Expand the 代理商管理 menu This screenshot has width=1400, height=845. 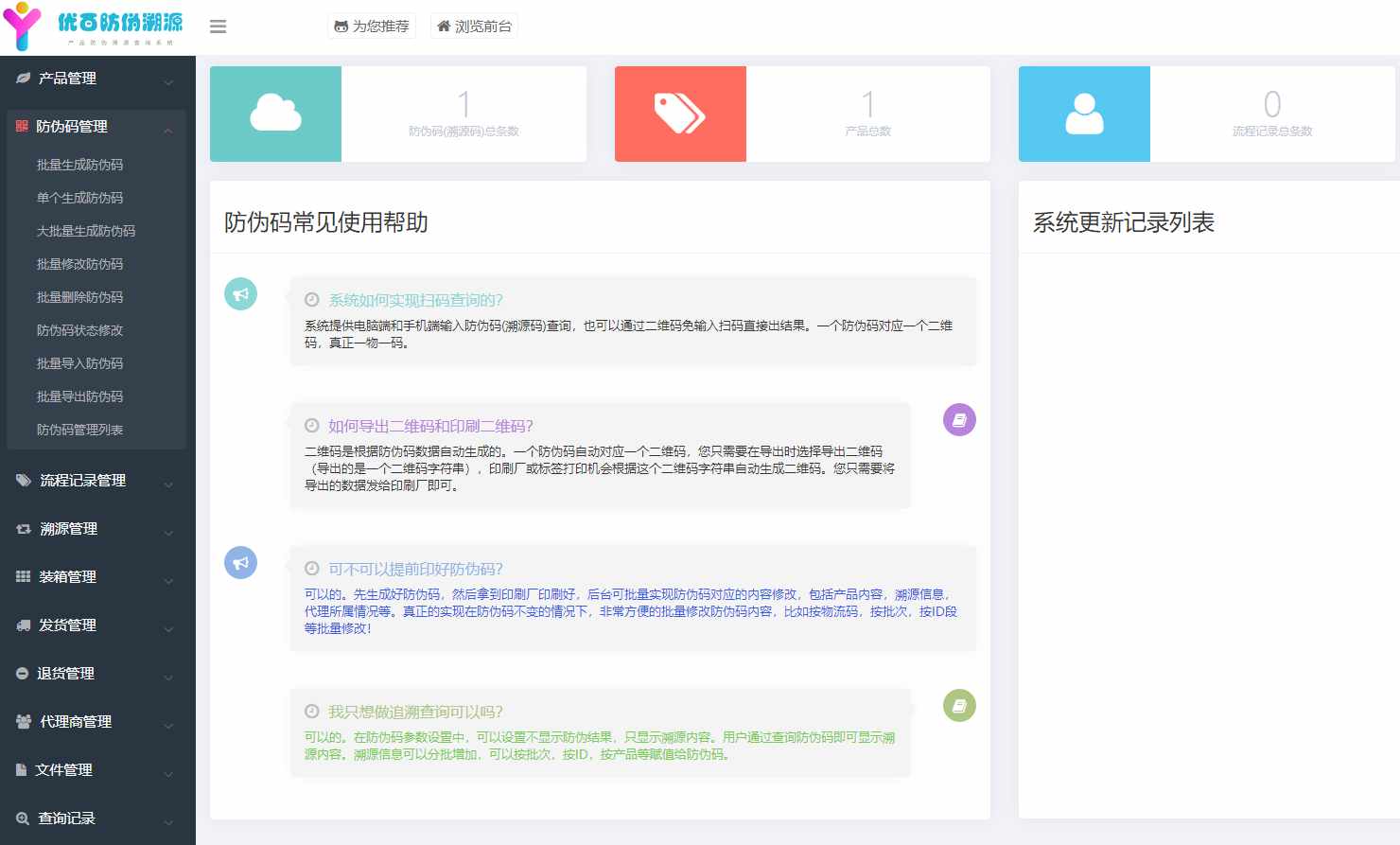(95, 722)
